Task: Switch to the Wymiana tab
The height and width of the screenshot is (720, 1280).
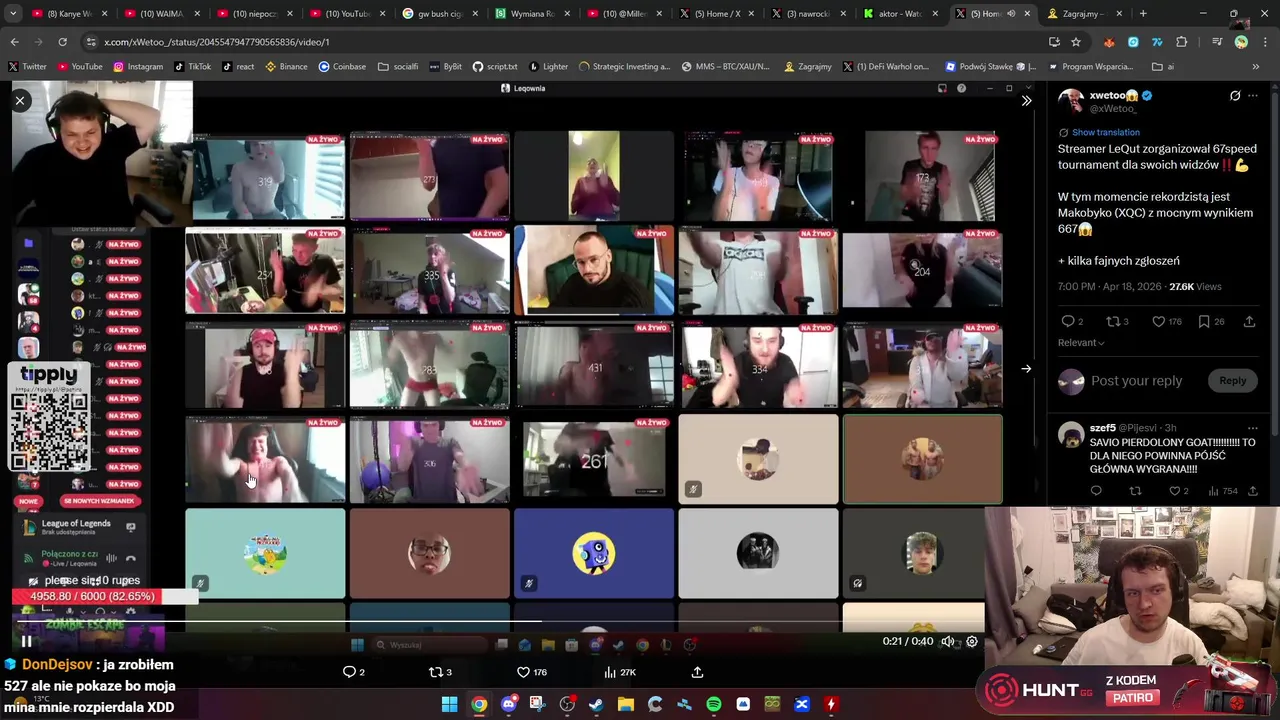Action: point(532,14)
